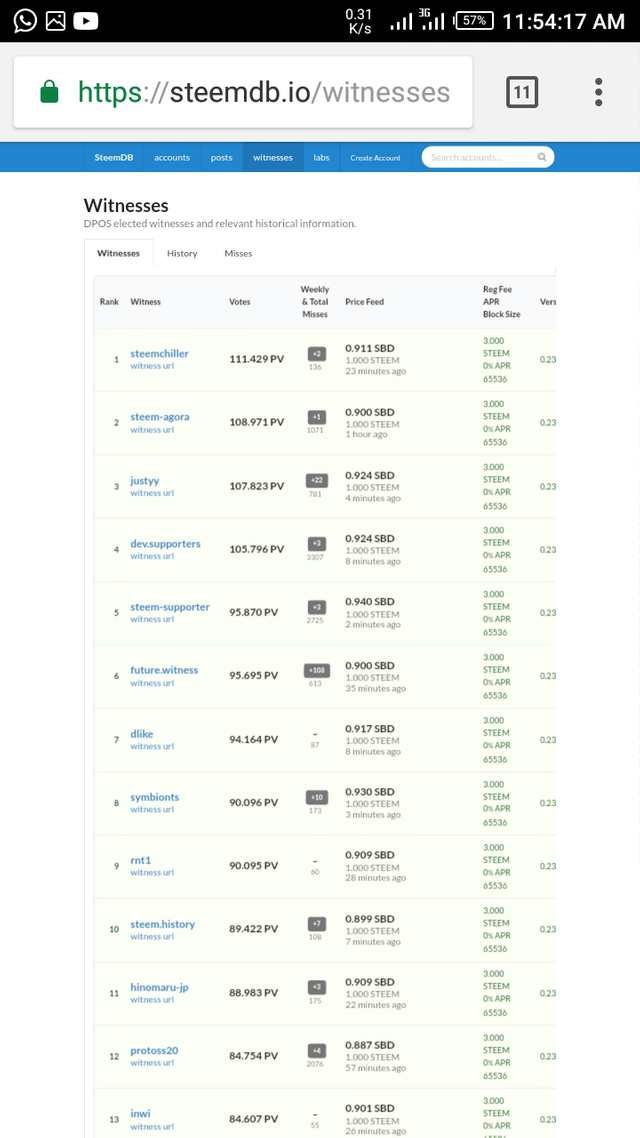Open the Chrome three-dot overflow menu

pyautogui.click(x=598, y=92)
